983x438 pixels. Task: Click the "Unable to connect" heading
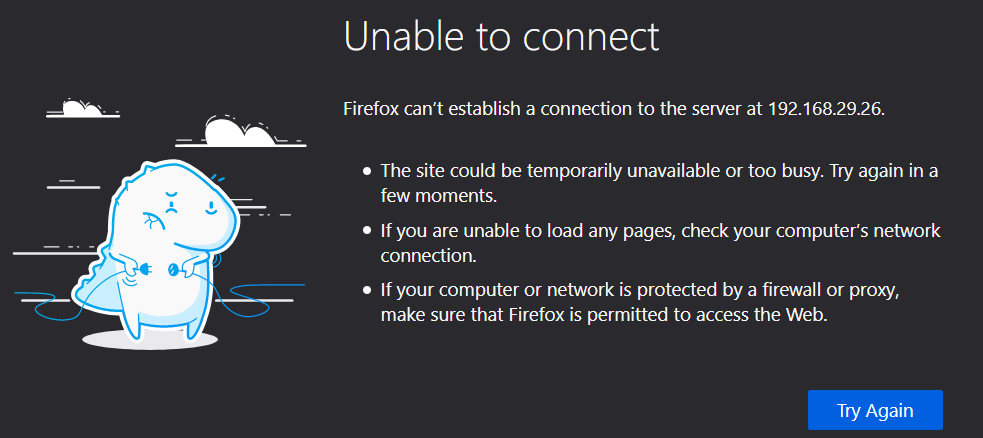[x=502, y=36]
